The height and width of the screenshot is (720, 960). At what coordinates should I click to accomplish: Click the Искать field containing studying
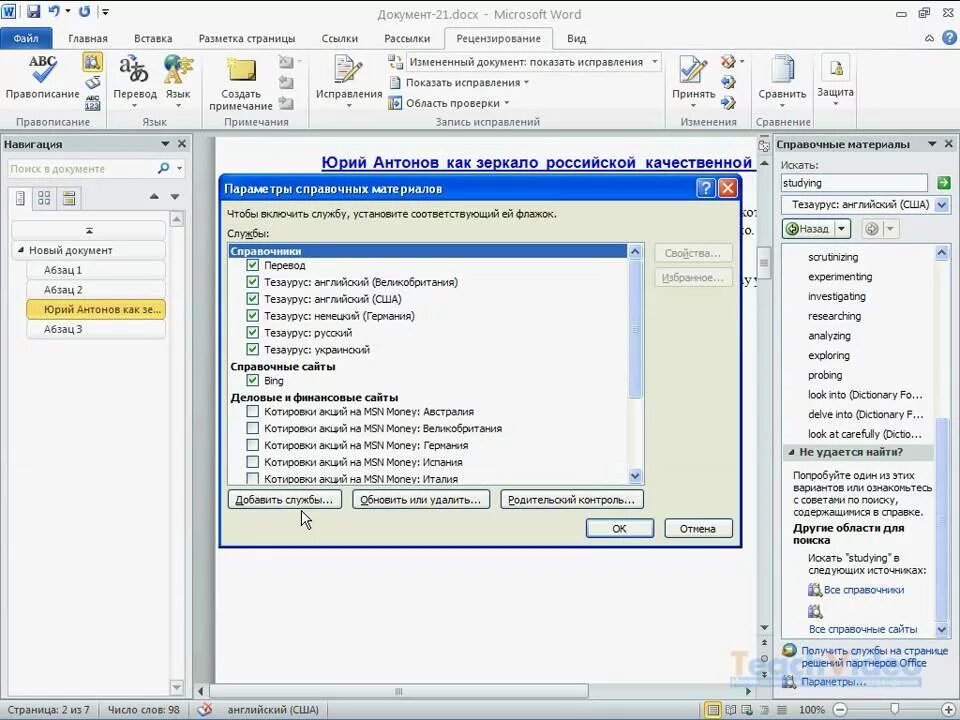(x=854, y=182)
